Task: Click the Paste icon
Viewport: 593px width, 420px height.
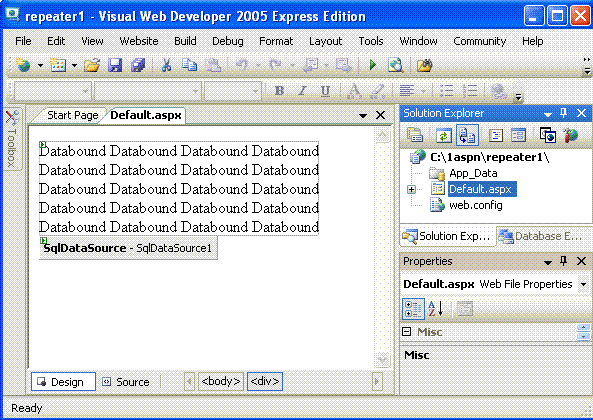Action: pyautogui.click(x=213, y=65)
